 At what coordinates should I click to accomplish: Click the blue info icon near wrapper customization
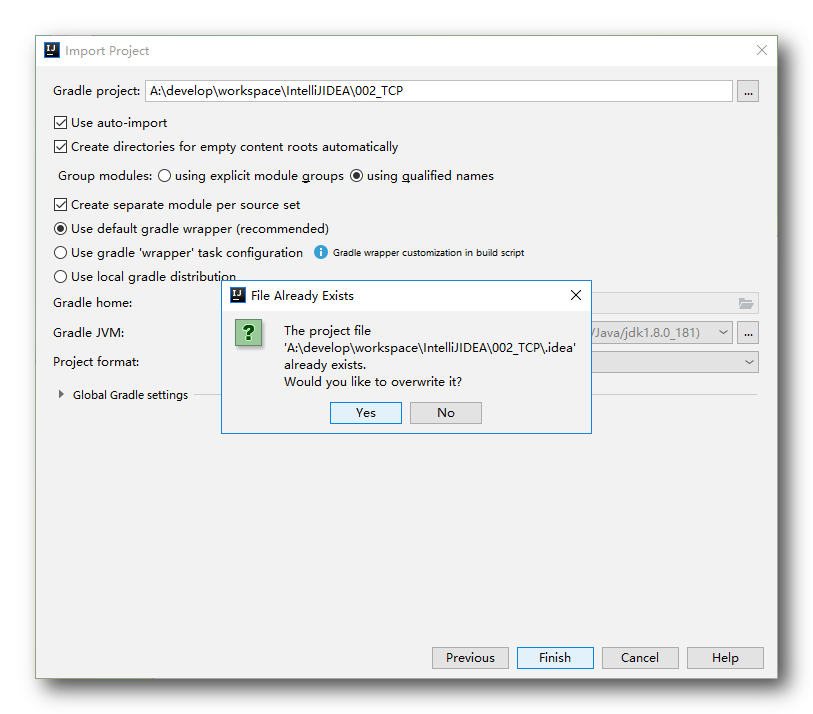click(321, 252)
